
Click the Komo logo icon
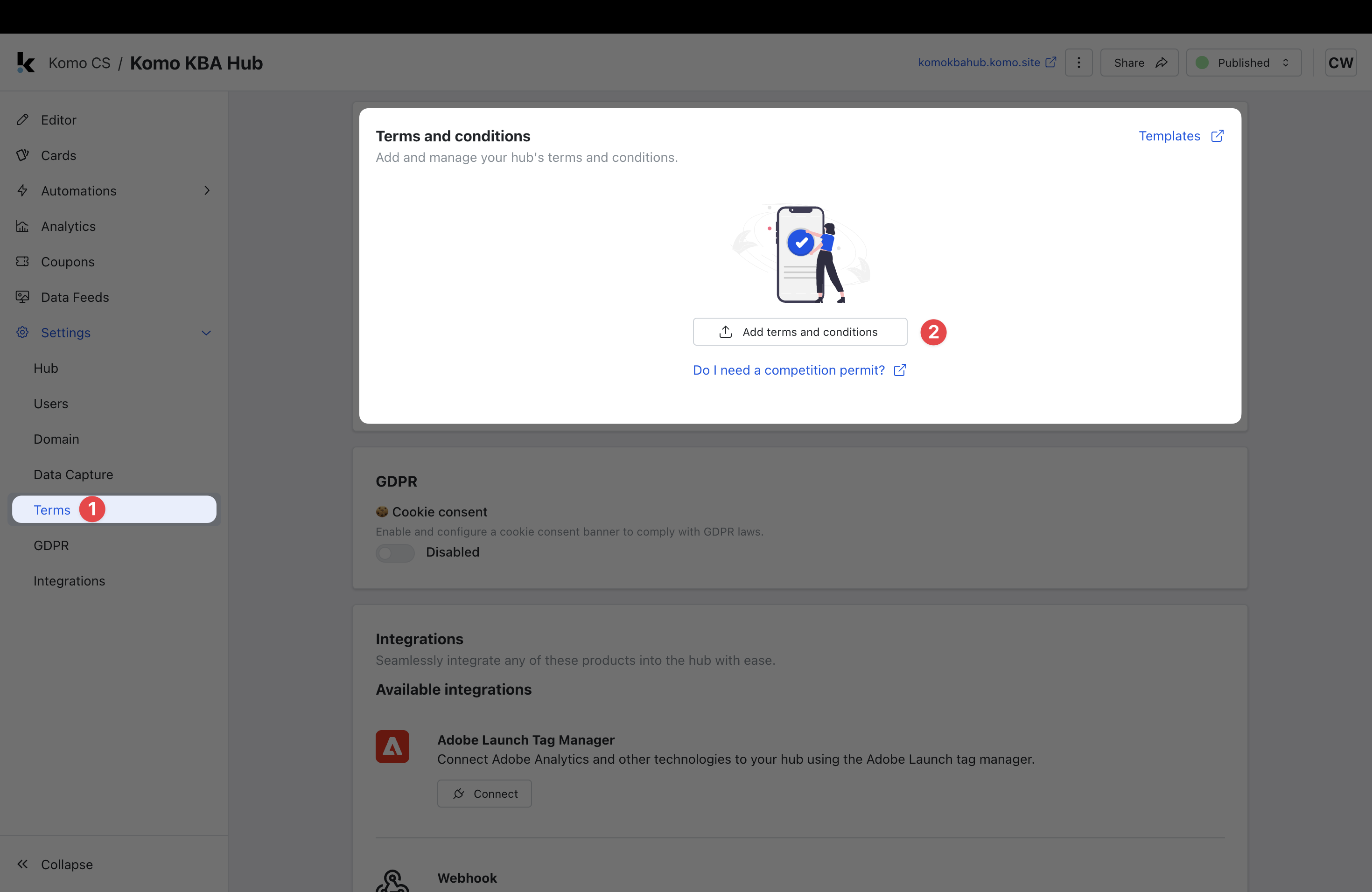25,62
